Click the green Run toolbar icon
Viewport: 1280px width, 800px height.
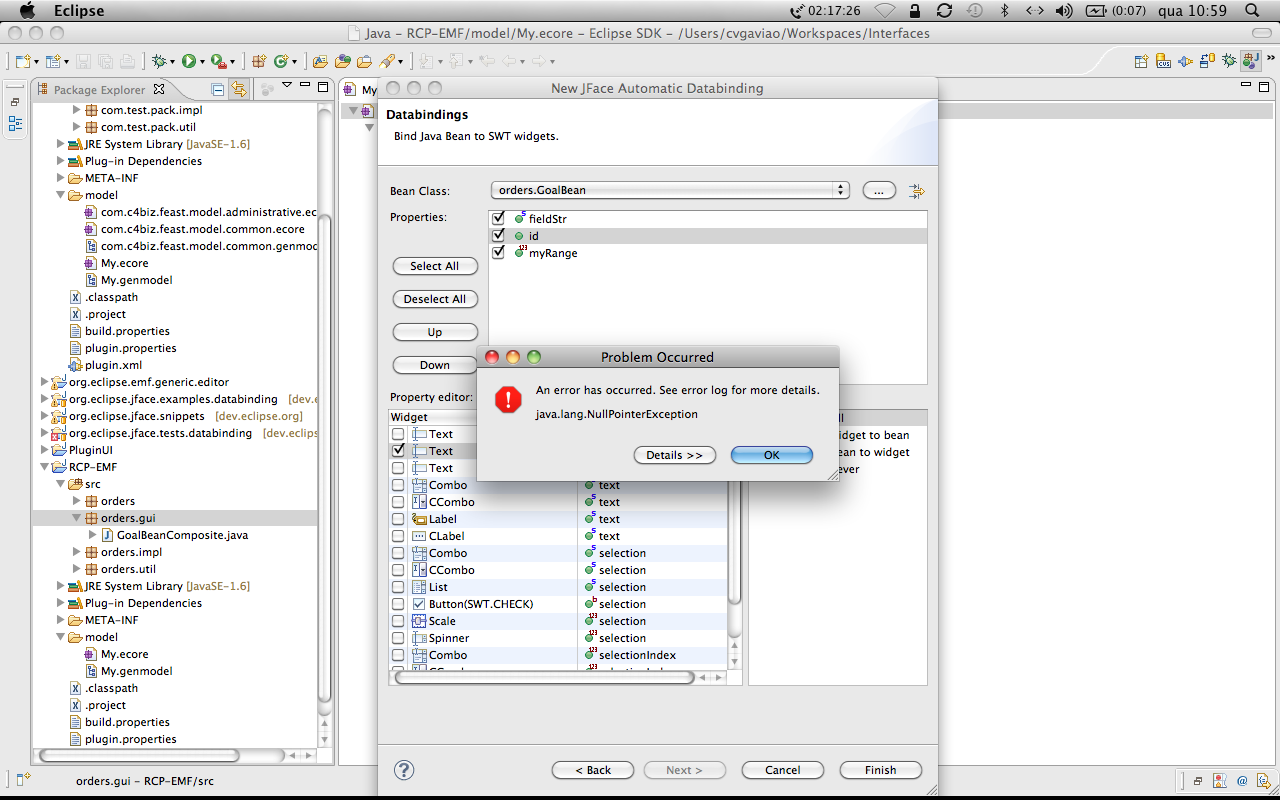[187, 61]
